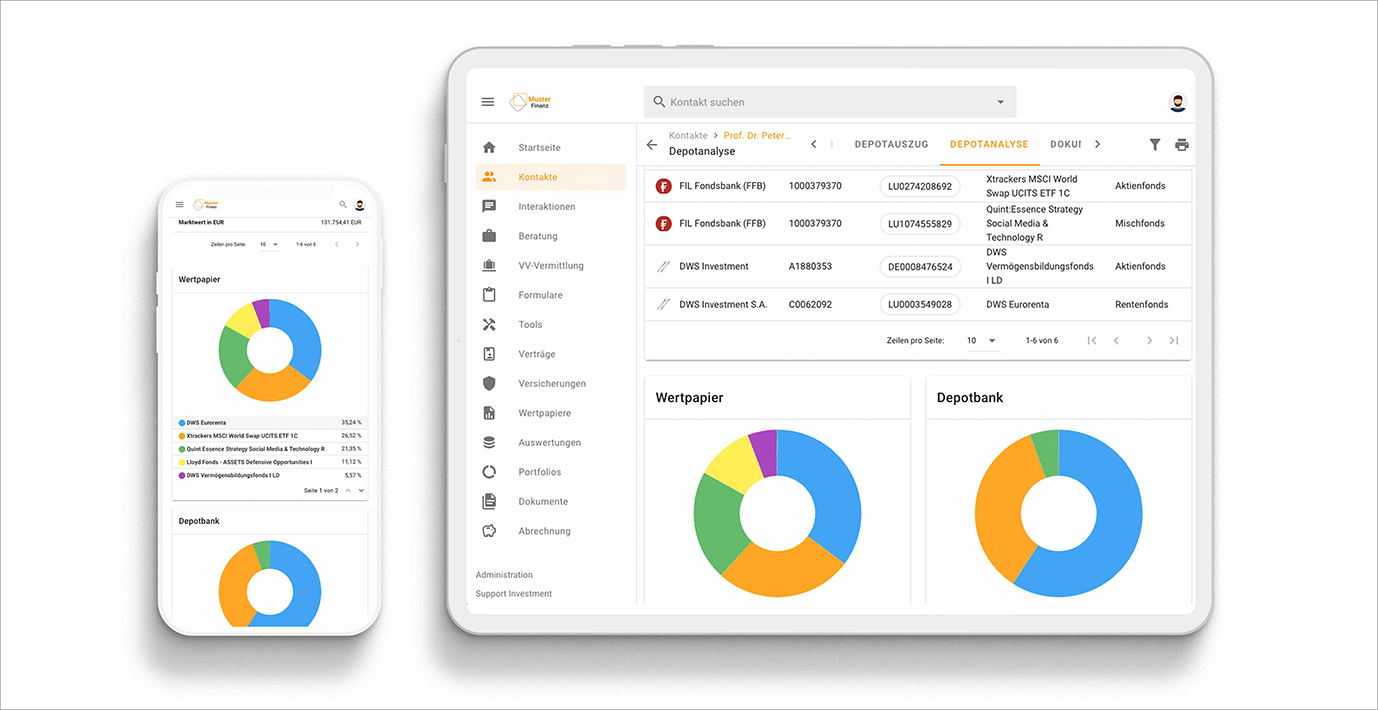Click the FIL Fondsbank logo in the first row
Image resolution: width=1378 pixels, height=710 pixels.
click(663, 185)
